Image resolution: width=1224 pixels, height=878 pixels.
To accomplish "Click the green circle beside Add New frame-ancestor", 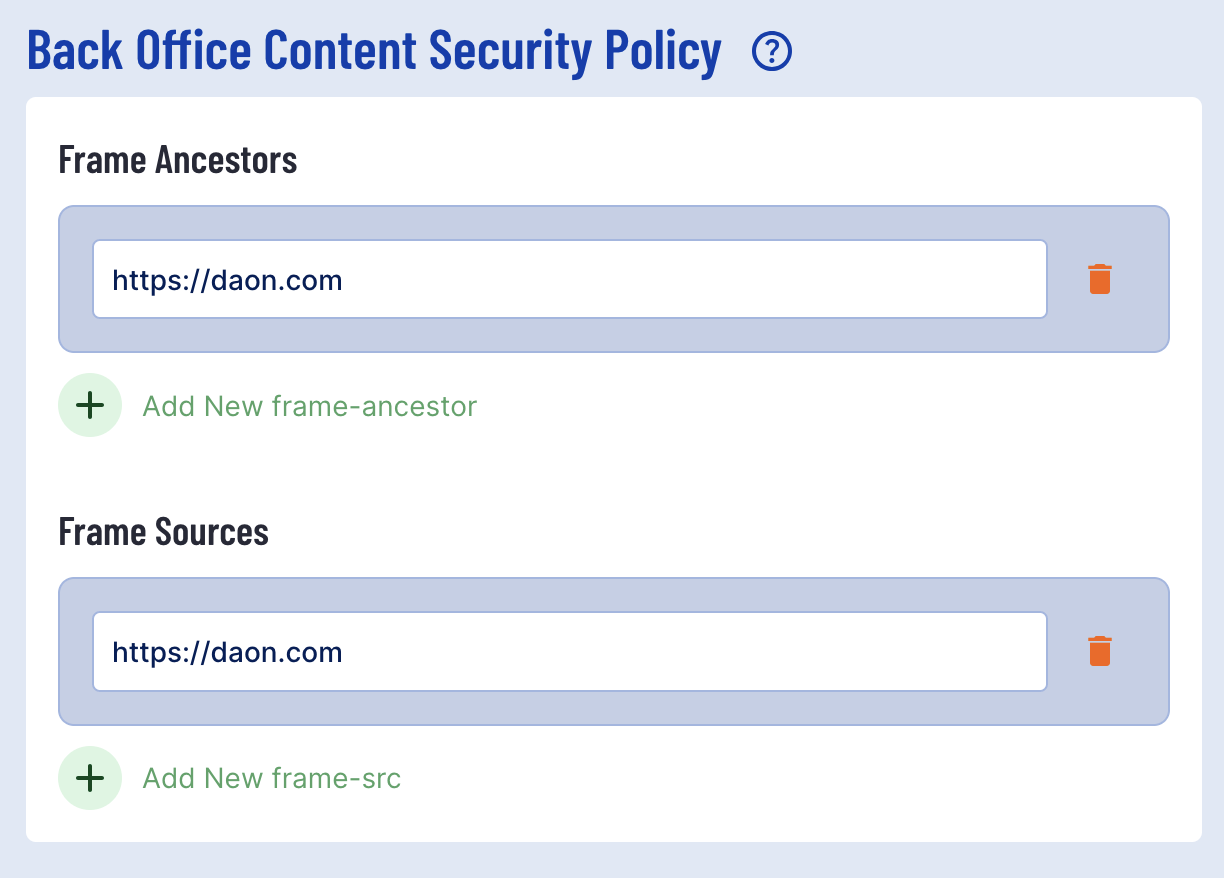I will [90, 406].
